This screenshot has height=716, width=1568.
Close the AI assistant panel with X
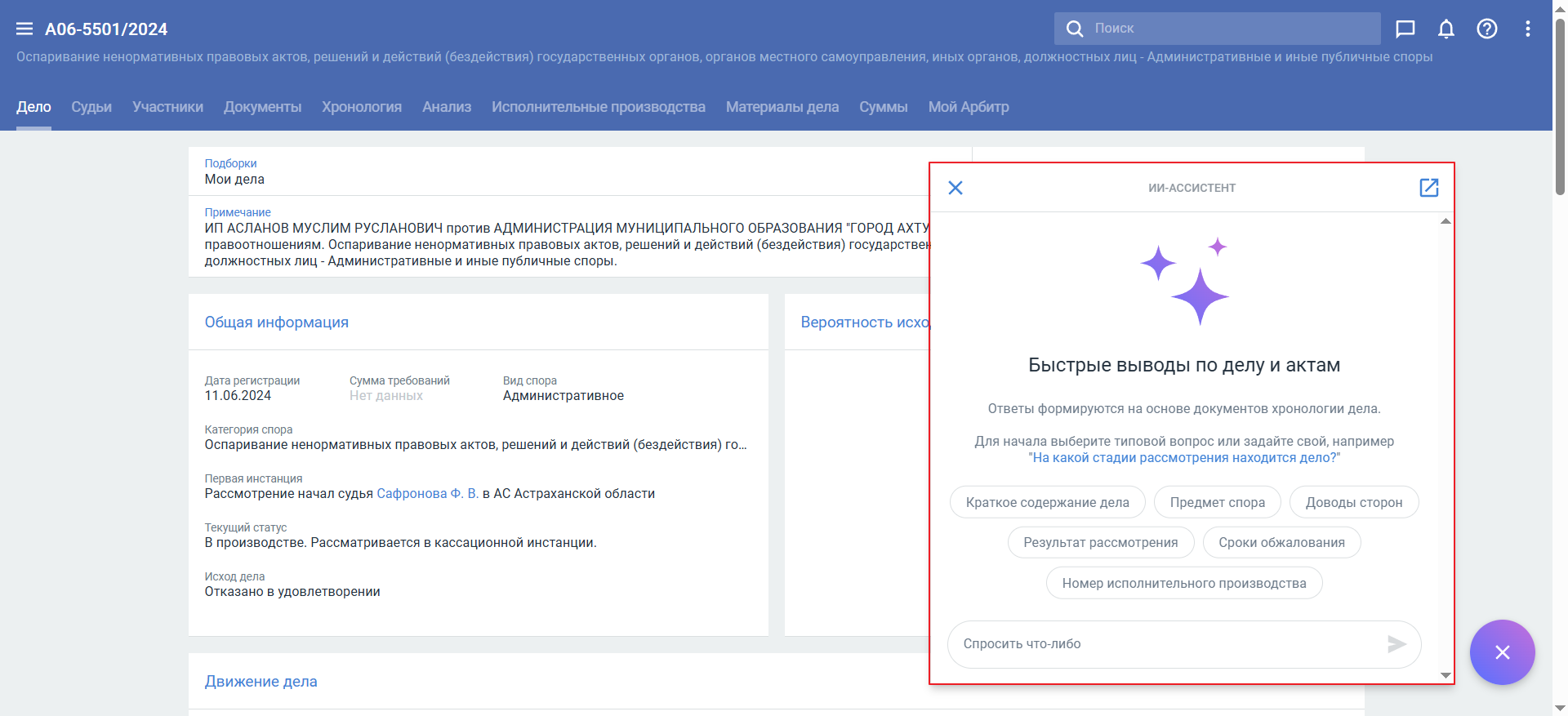955,188
